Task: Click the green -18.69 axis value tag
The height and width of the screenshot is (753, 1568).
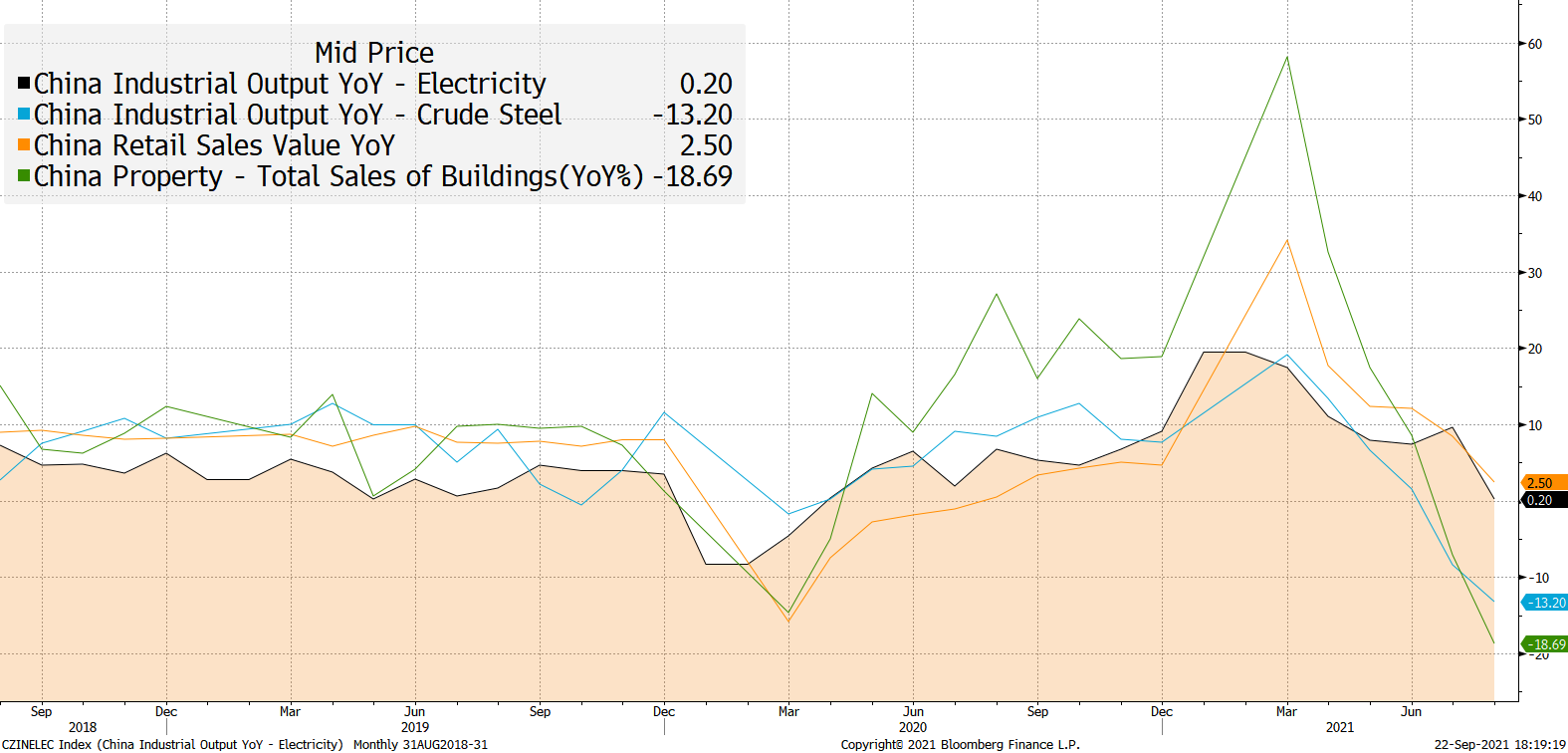Action: pyautogui.click(x=1544, y=644)
